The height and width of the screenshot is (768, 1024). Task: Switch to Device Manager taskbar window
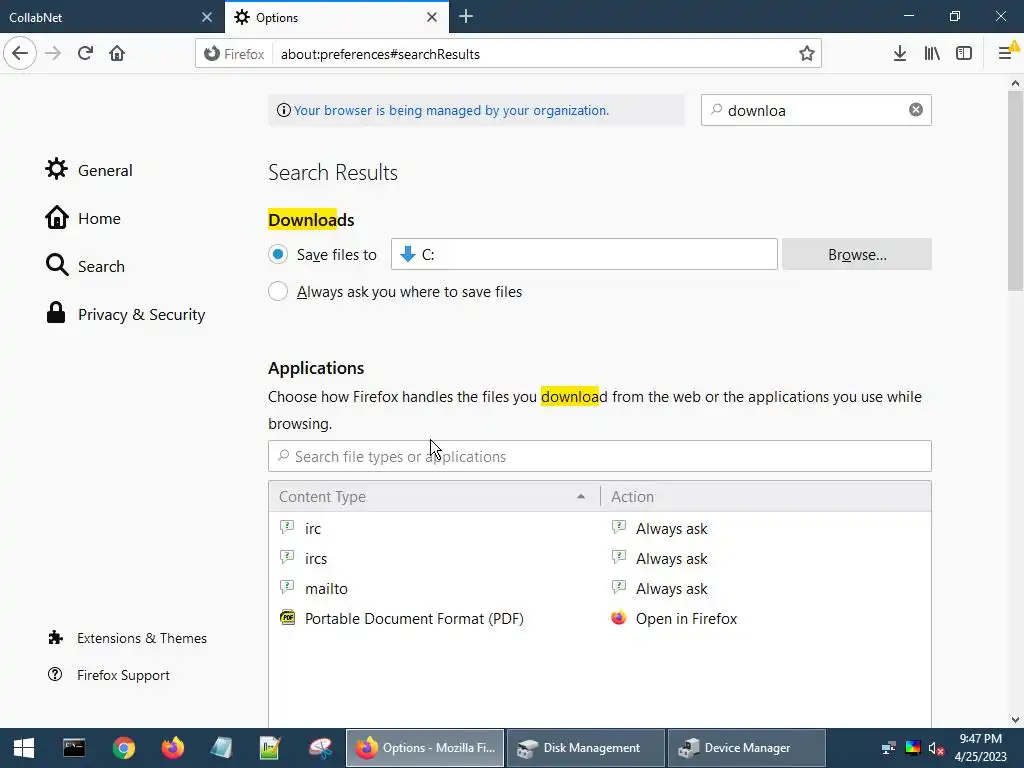tap(746, 748)
